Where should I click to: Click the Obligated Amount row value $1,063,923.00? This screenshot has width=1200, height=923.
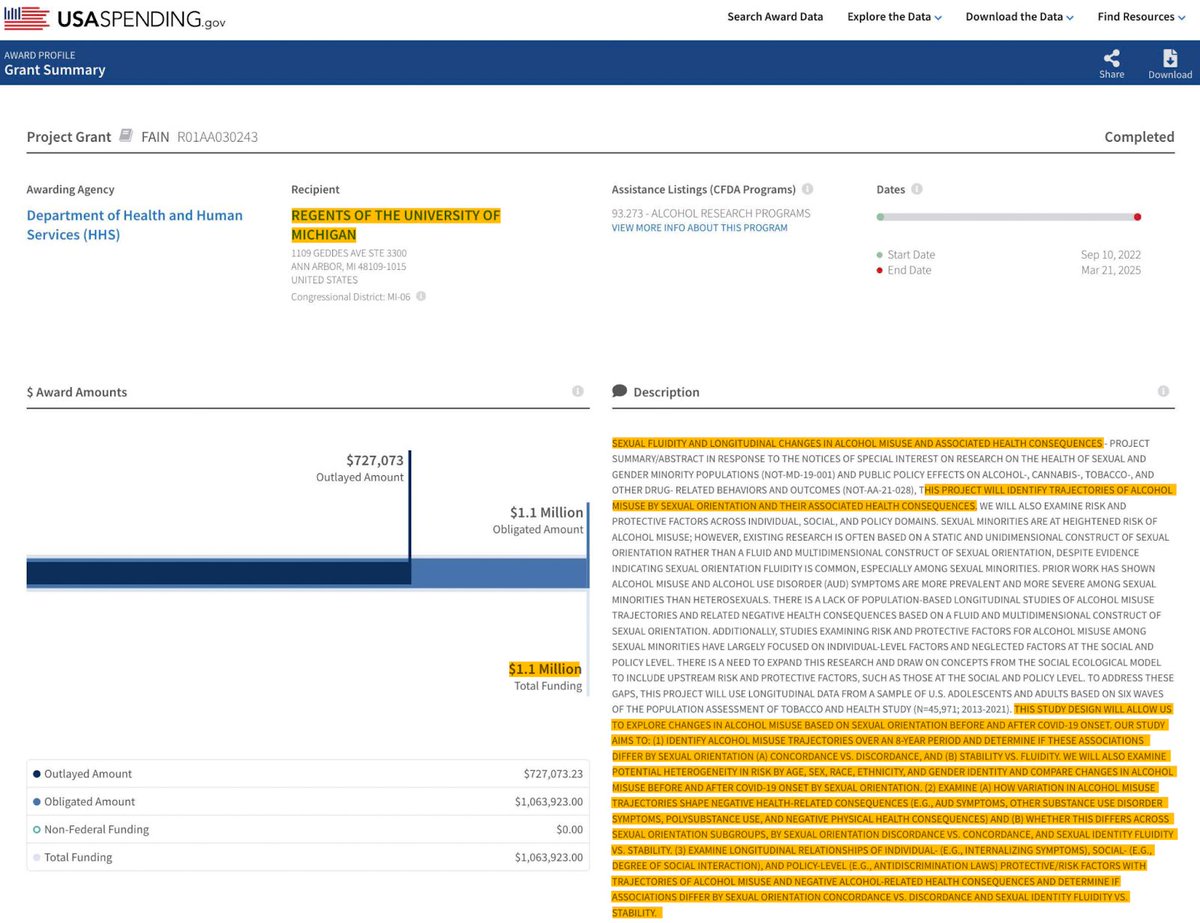pos(549,802)
